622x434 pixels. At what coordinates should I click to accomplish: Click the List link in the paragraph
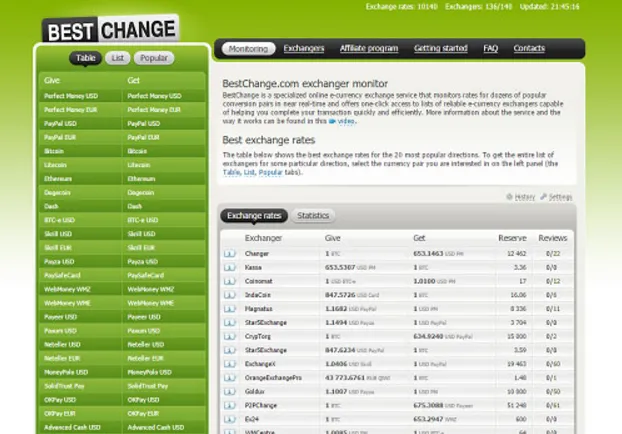pos(249,172)
